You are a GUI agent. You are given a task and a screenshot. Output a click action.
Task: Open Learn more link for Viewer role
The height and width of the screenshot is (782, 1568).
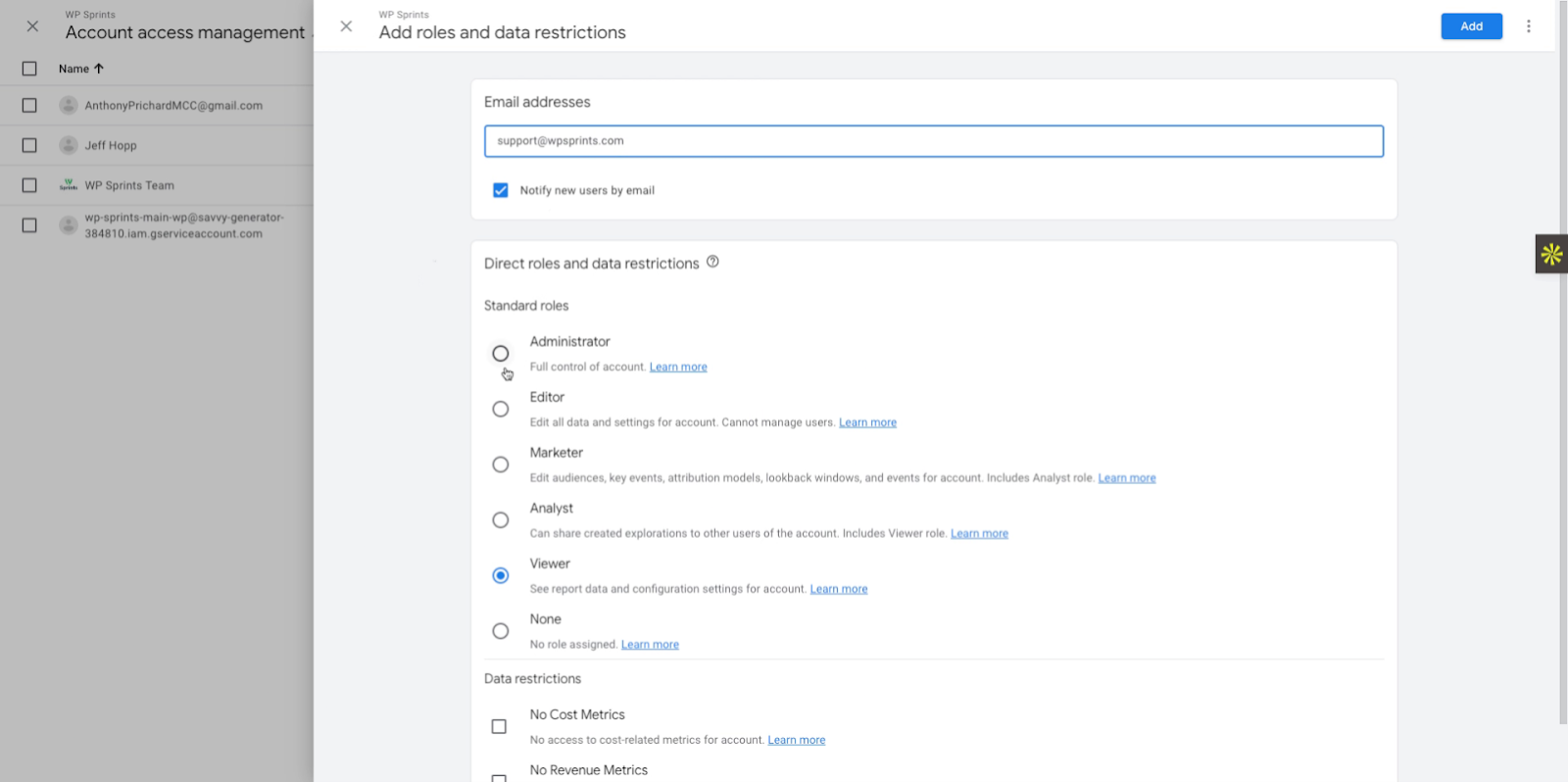coord(838,589)
